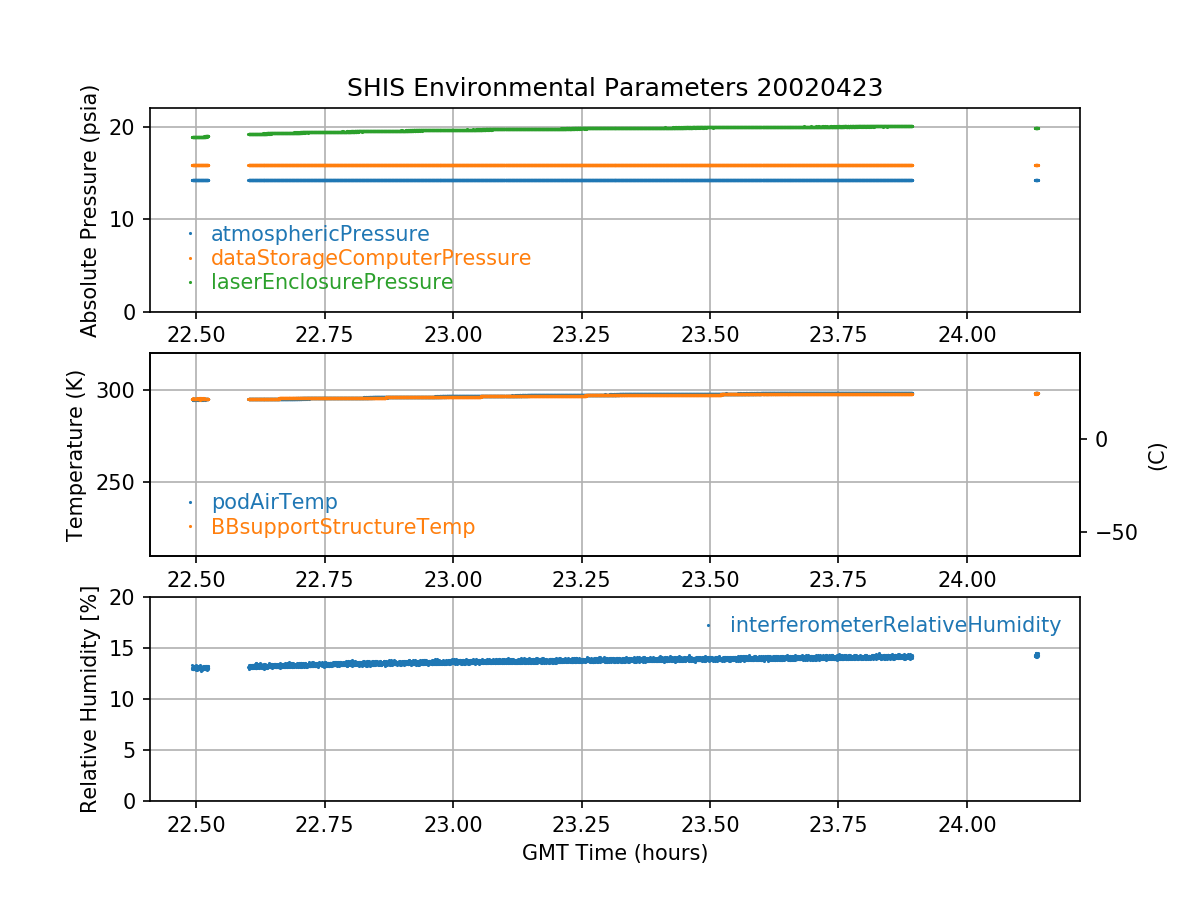Click the "−50" tick on the Celsius axis
The height and width of the screenshot is (900, 1200).
tap(1115, 532)
